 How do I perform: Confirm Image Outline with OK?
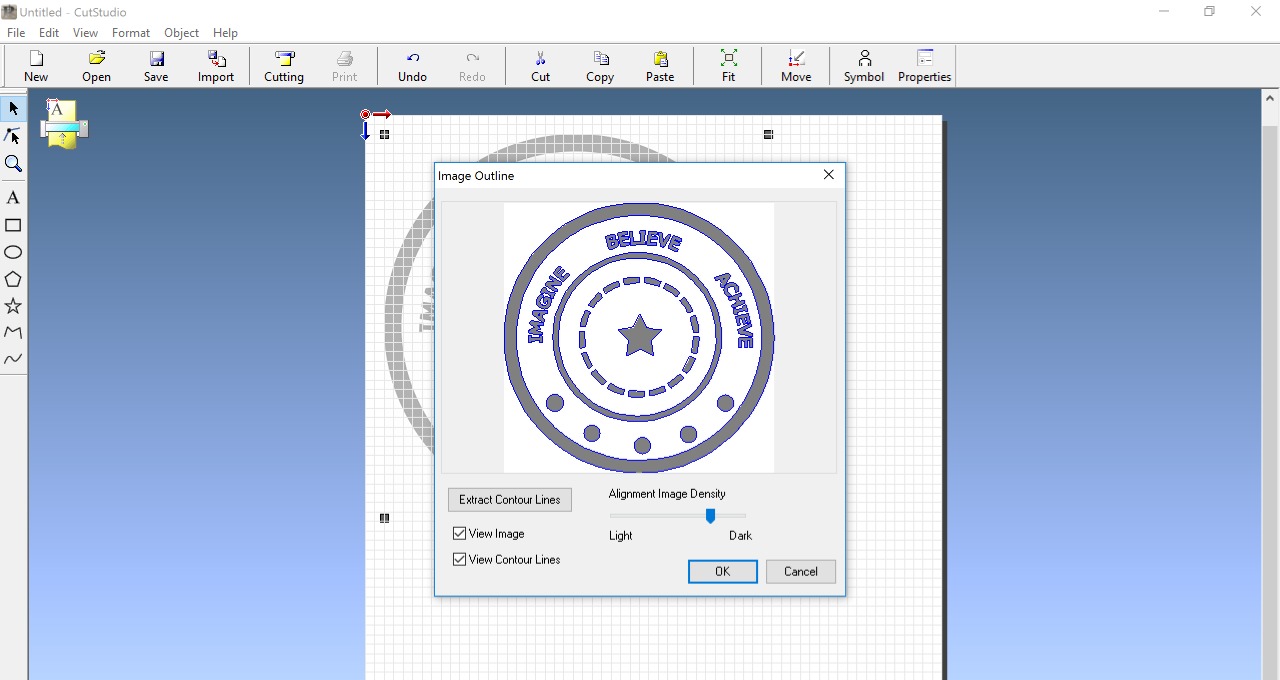pos(722,571)
